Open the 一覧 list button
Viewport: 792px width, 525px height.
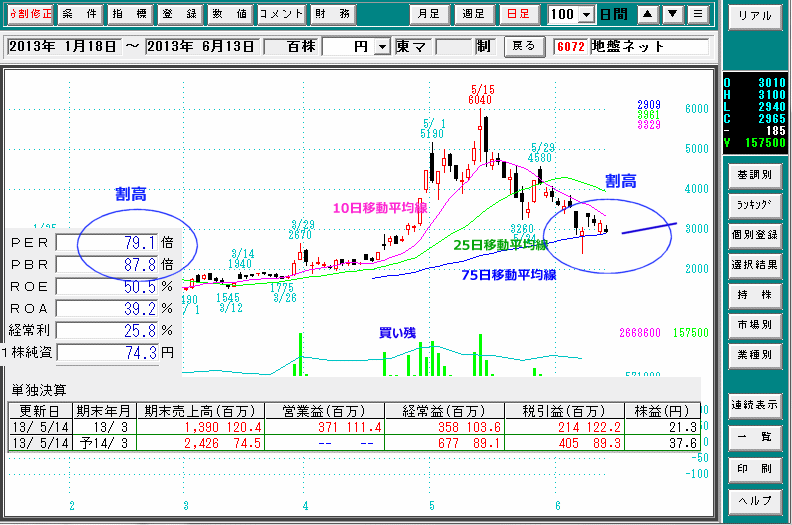click(x=755, y=437)
